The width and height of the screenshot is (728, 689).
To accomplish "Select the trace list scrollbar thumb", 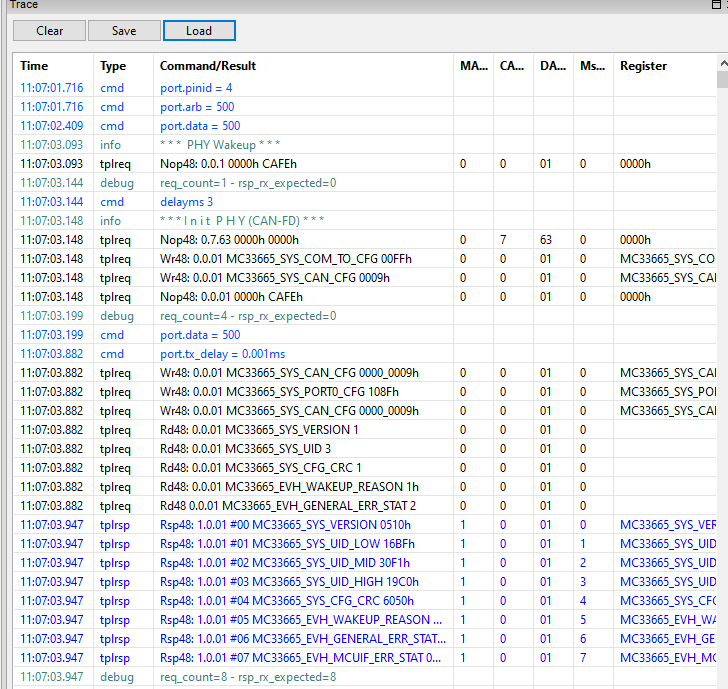I will [722, 79].
